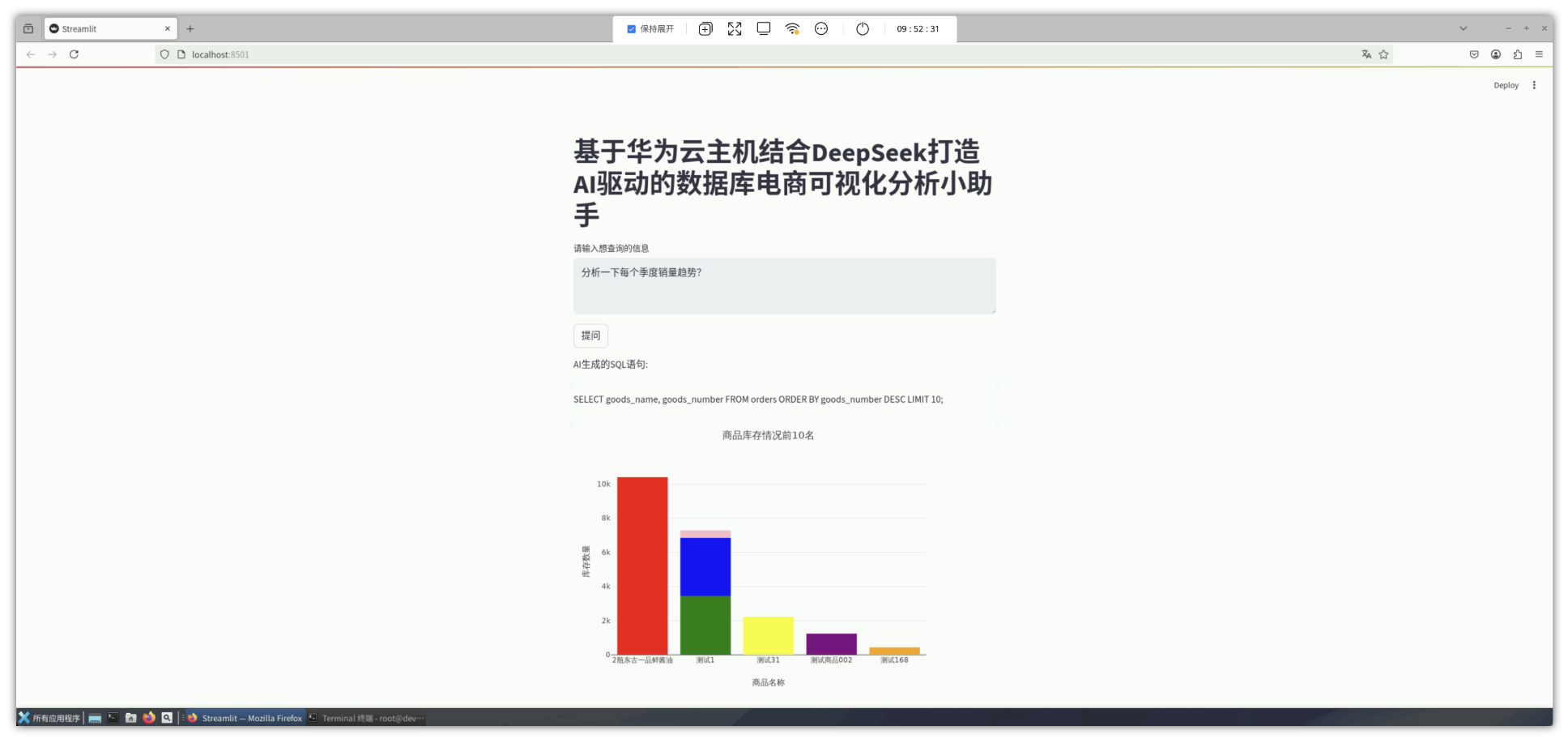The image size is (1568, 739).
Task: Click the blue segment of 测试1 bar
Action: click(x=705, y=567)
